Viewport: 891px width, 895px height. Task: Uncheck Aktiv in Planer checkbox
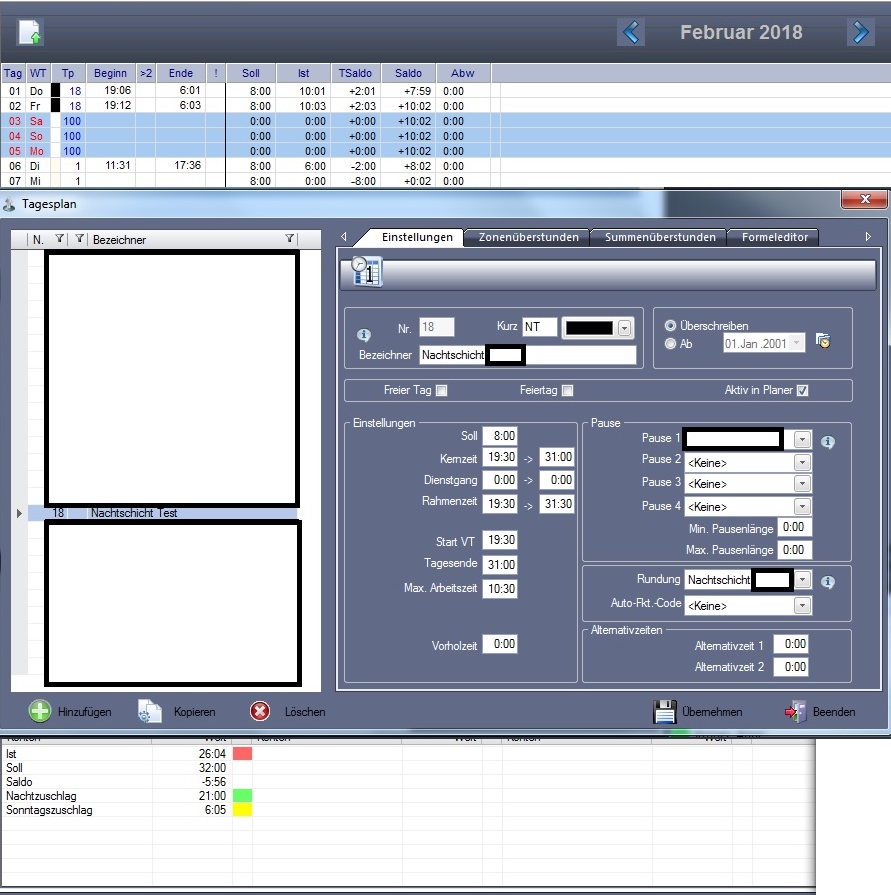801,391
